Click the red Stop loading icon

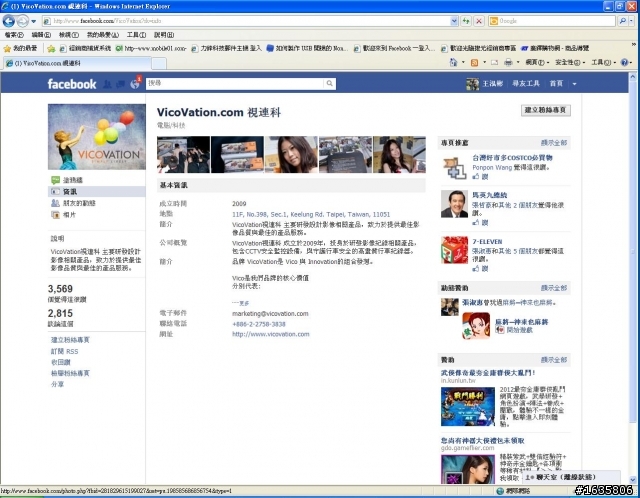(479, 21)
